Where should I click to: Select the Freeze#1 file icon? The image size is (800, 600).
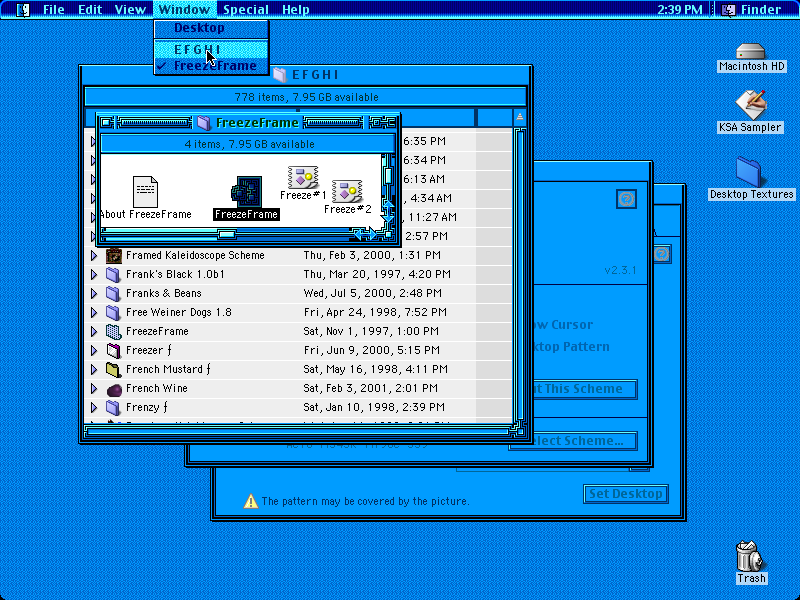point(303,177)
